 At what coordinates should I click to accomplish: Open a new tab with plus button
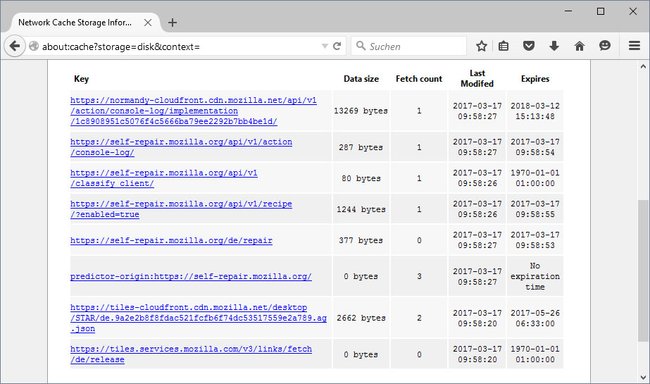(172, 22)
